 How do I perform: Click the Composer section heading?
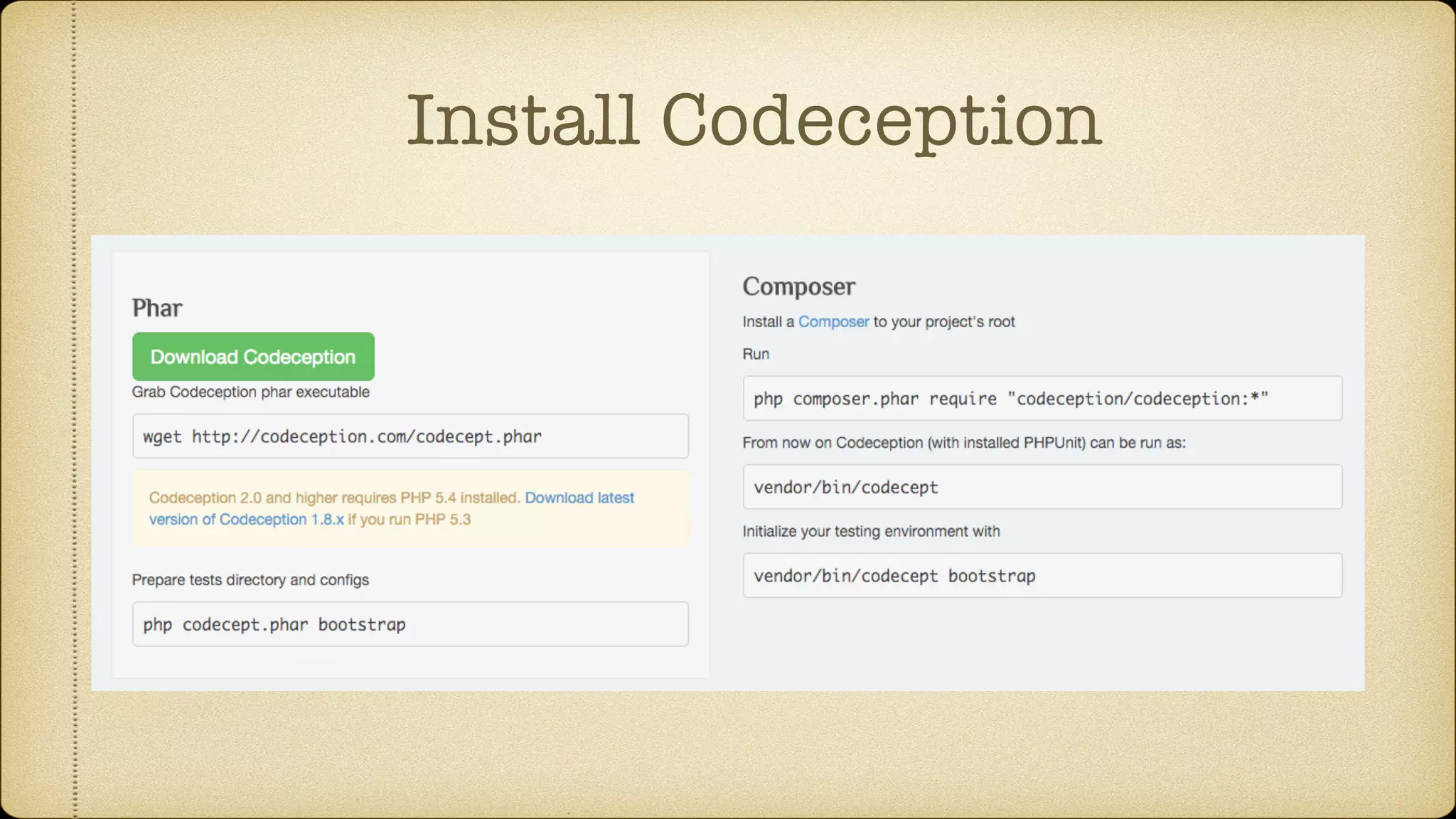point(798,287)
